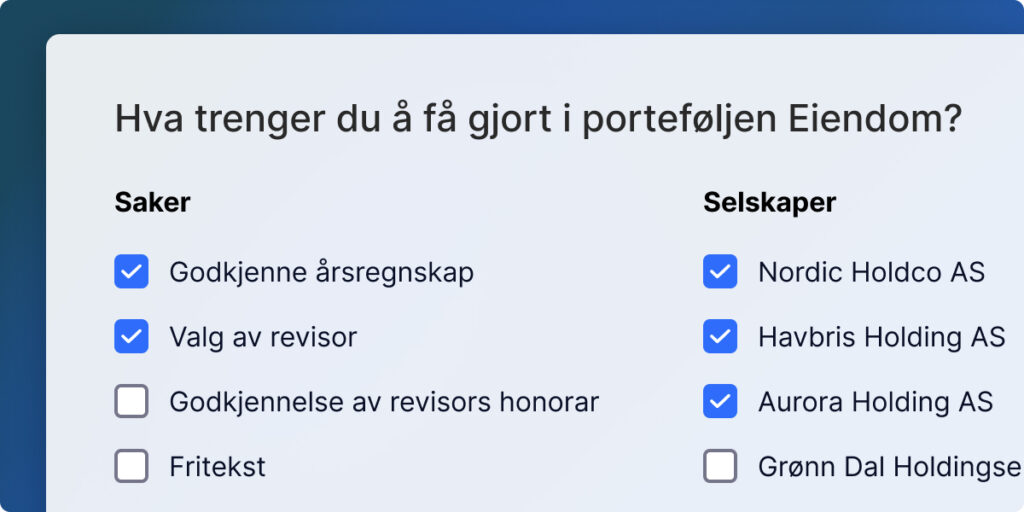This screenshot has width=1024, height=512.
Task: Untick the Aurora Holding AS checkbox
Action: pyautogui.click(x=720, y=401)
